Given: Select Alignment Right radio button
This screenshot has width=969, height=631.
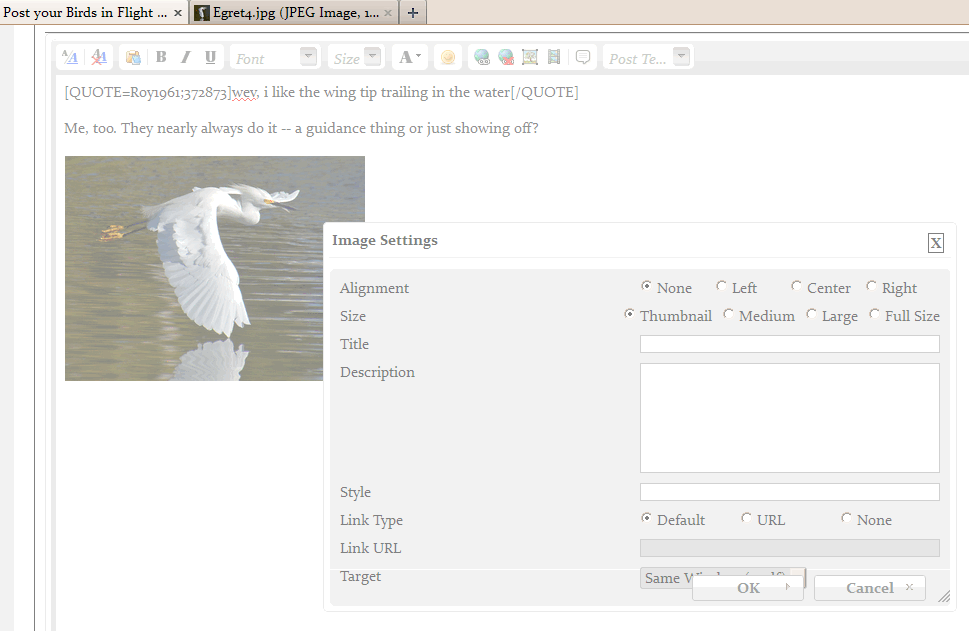Looking at the screenshot, I should [871, 286].
